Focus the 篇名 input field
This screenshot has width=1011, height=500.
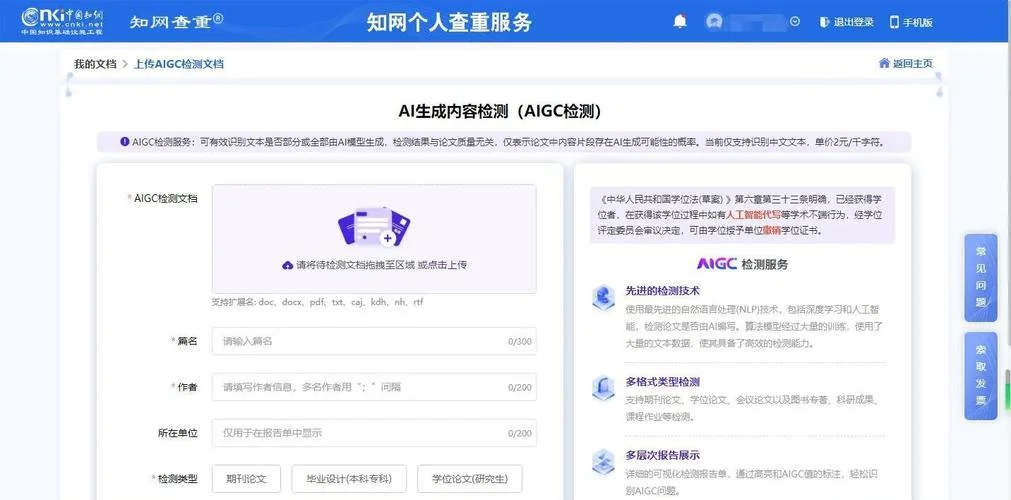(x=374, y=341)
